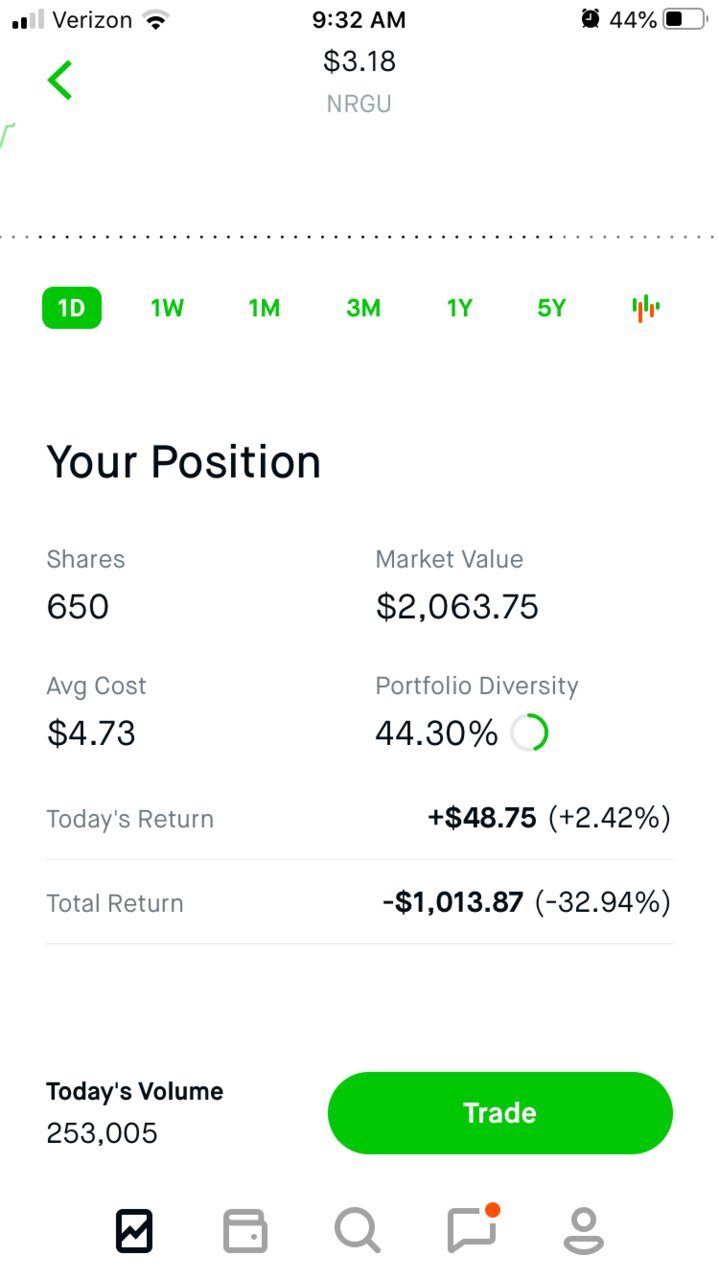Tap the portfolio diversity ring icon
Viewport: 719px width, 1279px height.
[529, 733]
